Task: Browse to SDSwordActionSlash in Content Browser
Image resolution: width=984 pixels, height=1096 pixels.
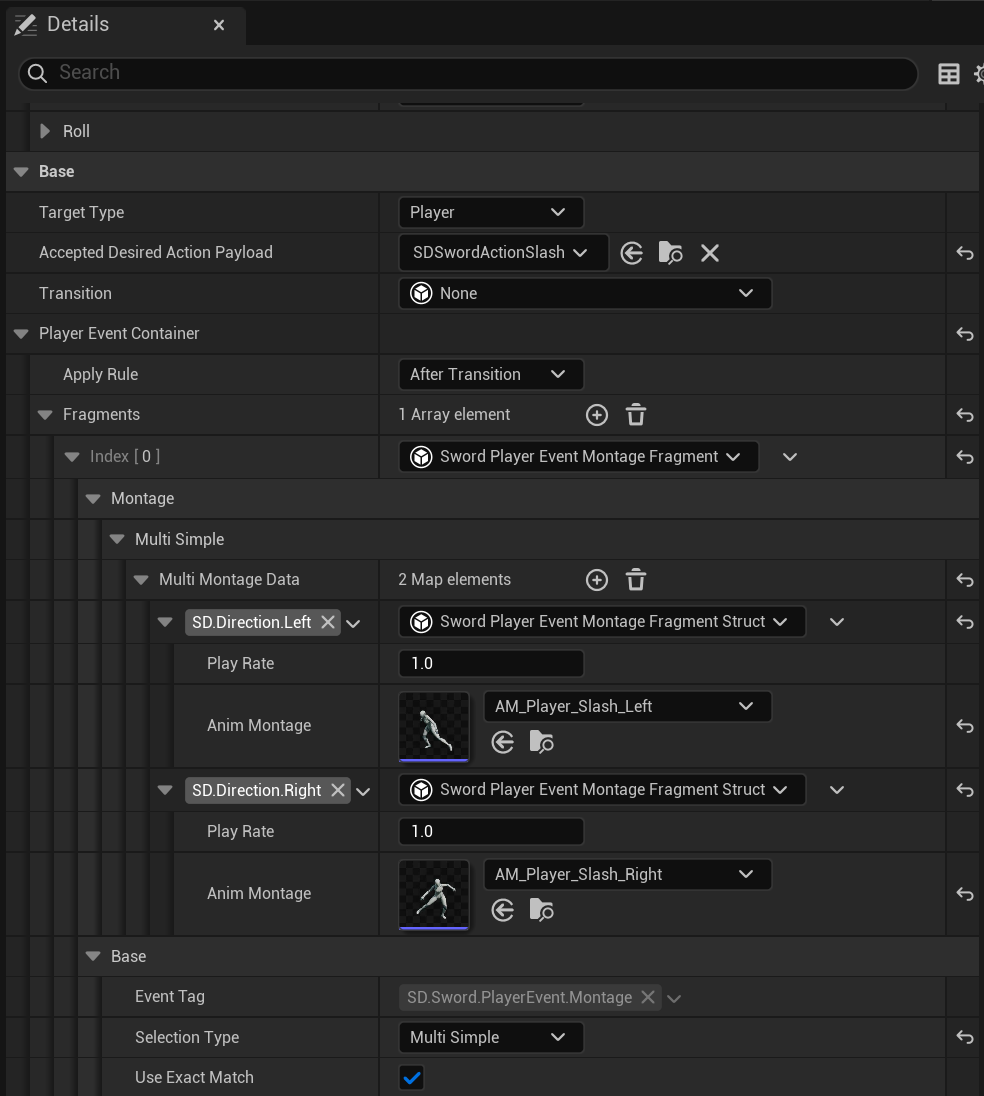Action: 670,253
